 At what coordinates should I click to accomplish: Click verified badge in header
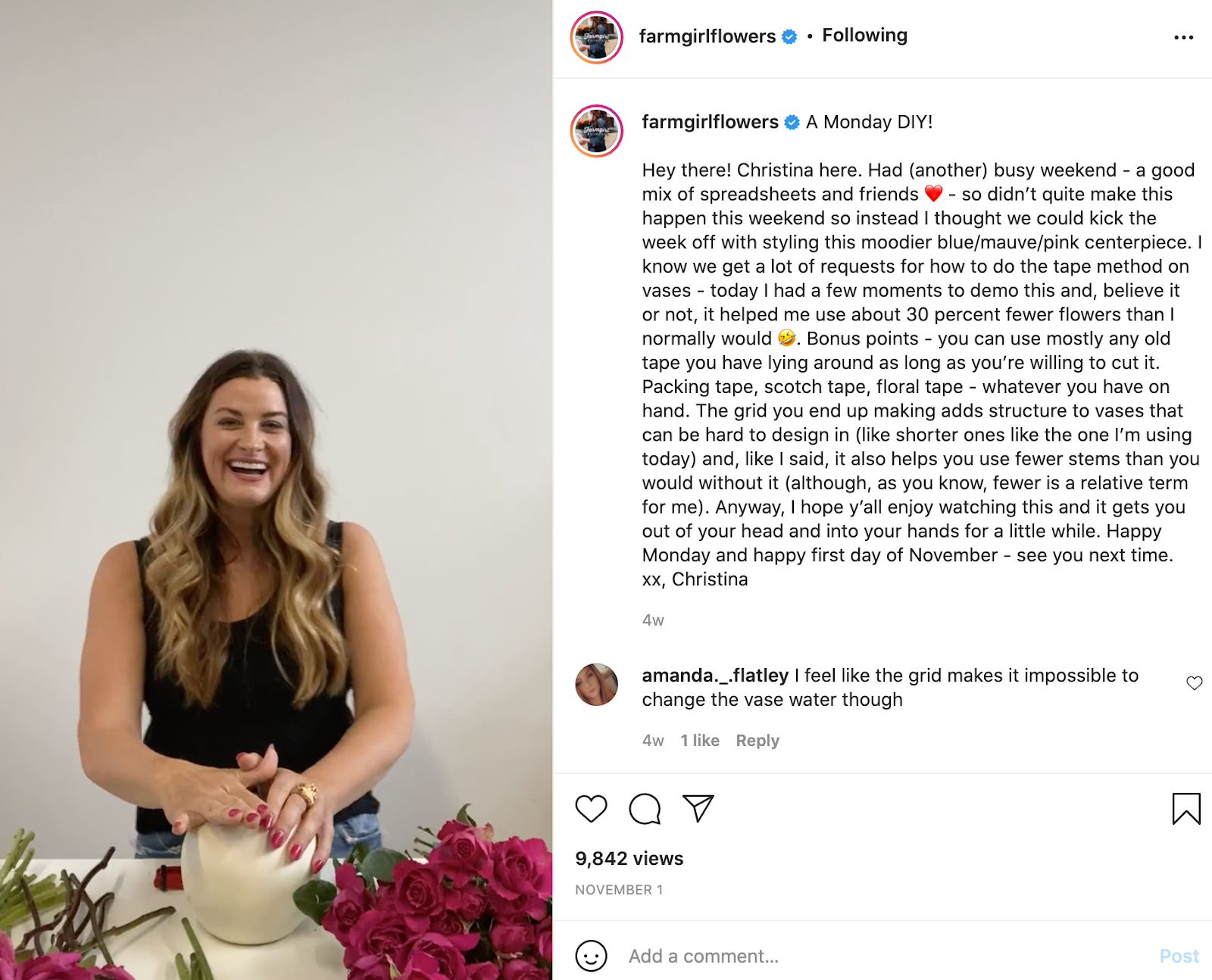pyautogui.click(x=789, y=36)
